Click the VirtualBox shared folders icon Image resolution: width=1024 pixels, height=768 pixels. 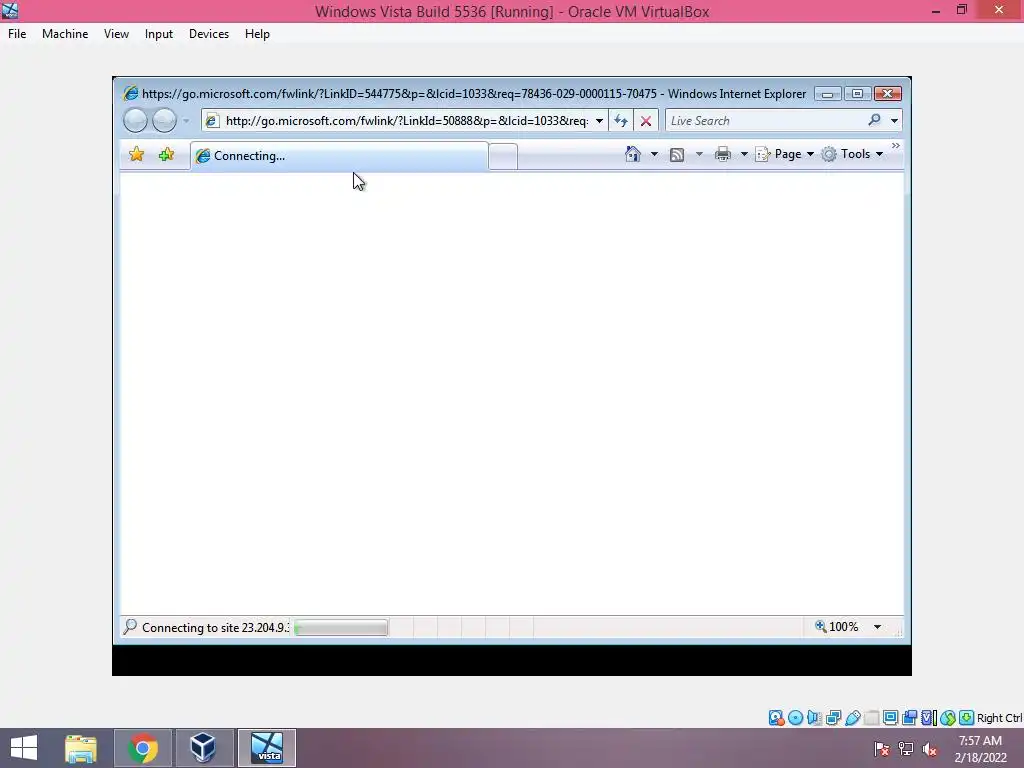tap(872, 718)
